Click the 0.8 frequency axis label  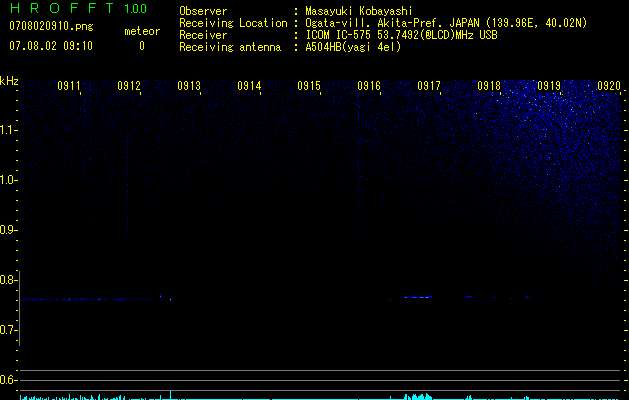(7, 280)
